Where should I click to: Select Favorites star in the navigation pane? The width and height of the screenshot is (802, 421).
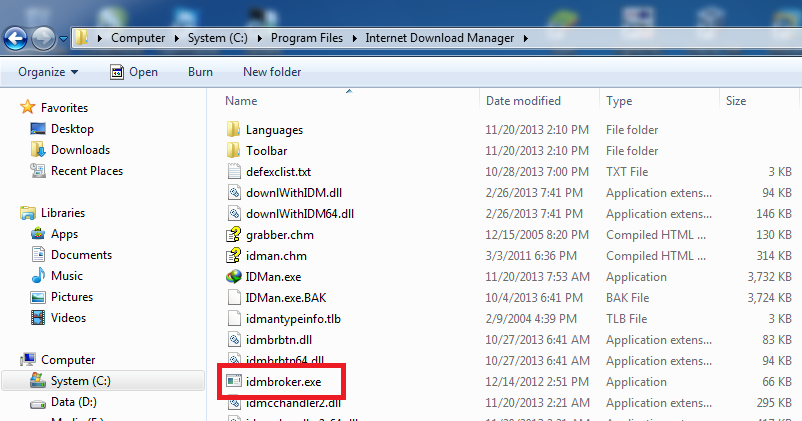tap(27, 107)
